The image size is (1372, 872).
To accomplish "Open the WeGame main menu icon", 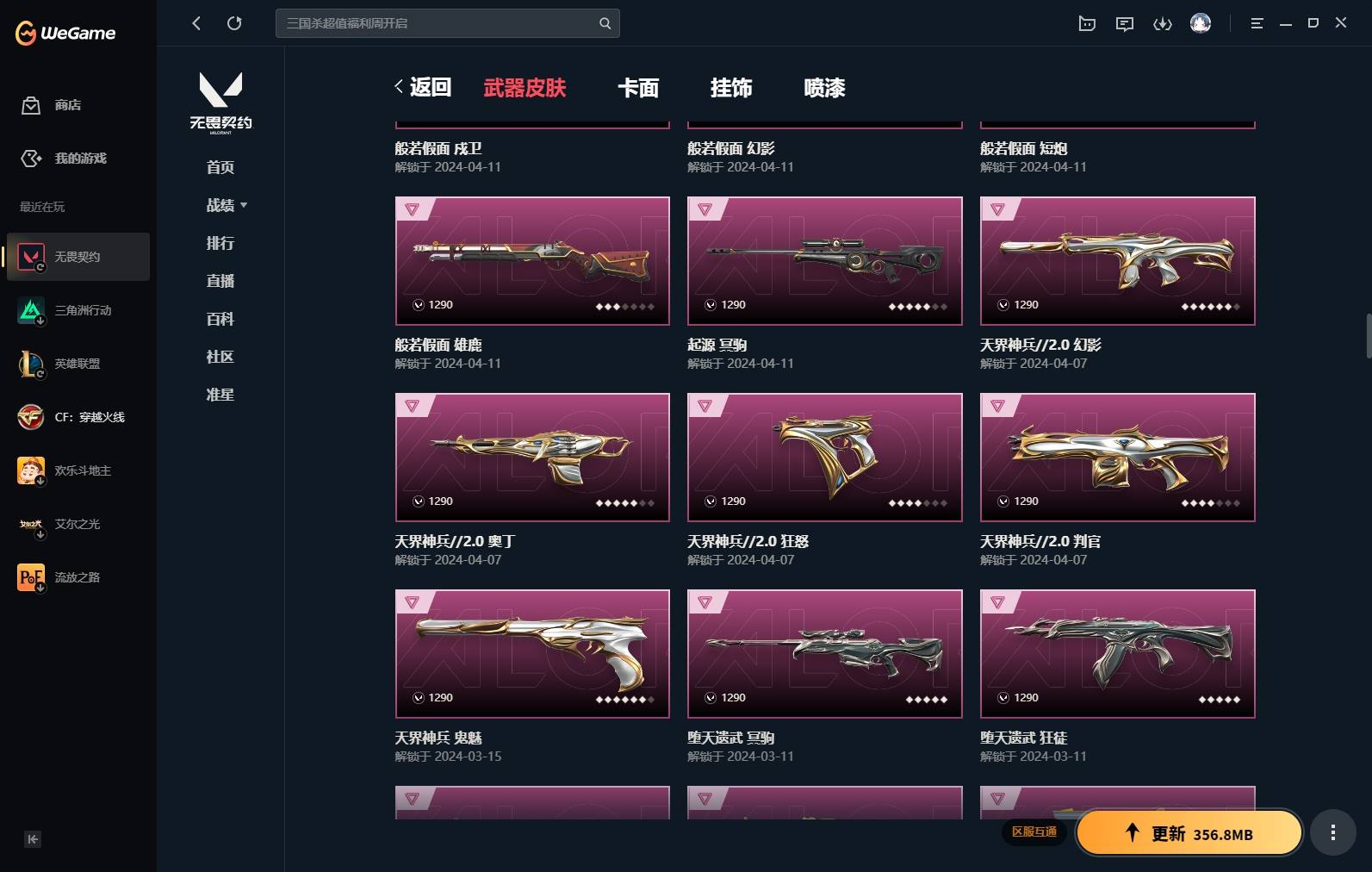I will pyautogui.click(x=1257, y=23).
